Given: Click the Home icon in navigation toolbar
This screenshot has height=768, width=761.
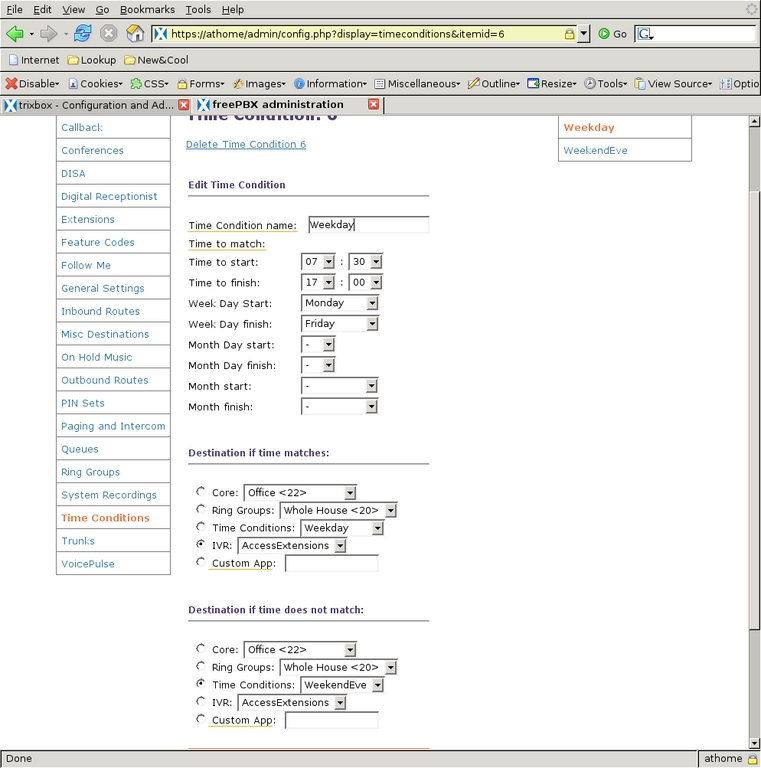Looking at the screenshot, I should (135, 33).
